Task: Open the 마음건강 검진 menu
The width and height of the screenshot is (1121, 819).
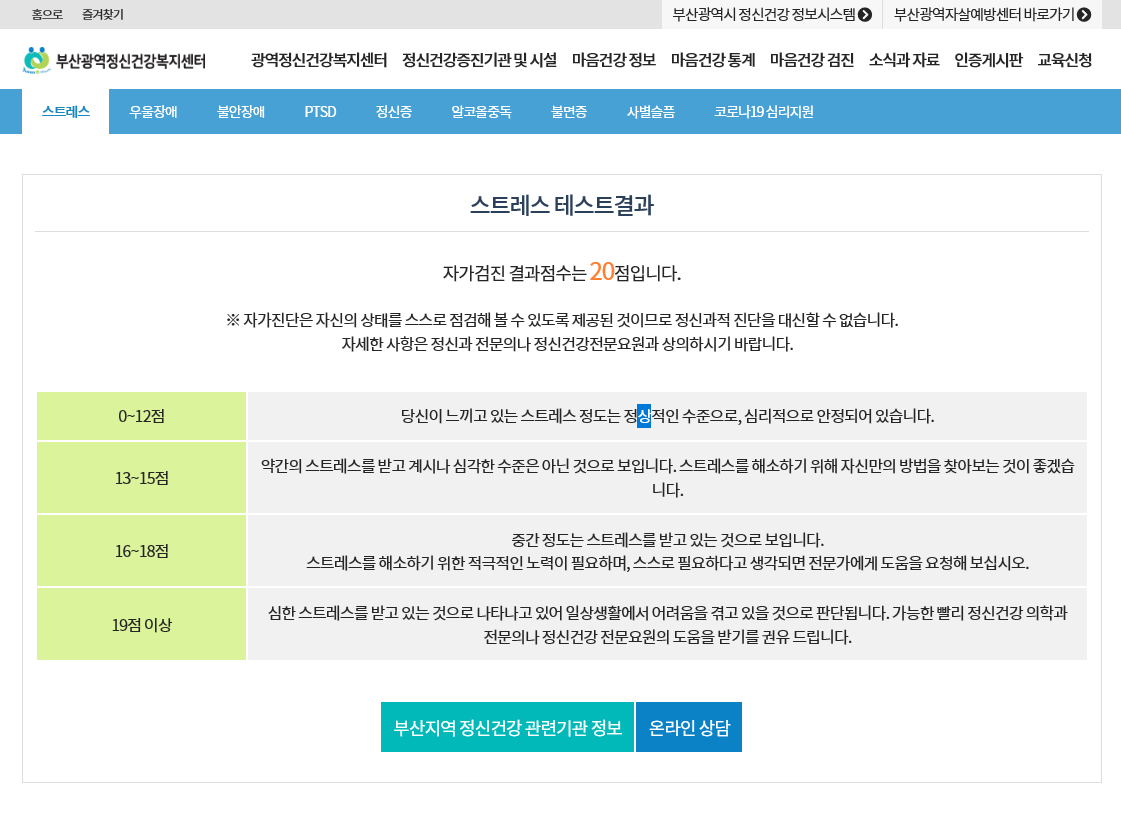Action: click(811, 60)
